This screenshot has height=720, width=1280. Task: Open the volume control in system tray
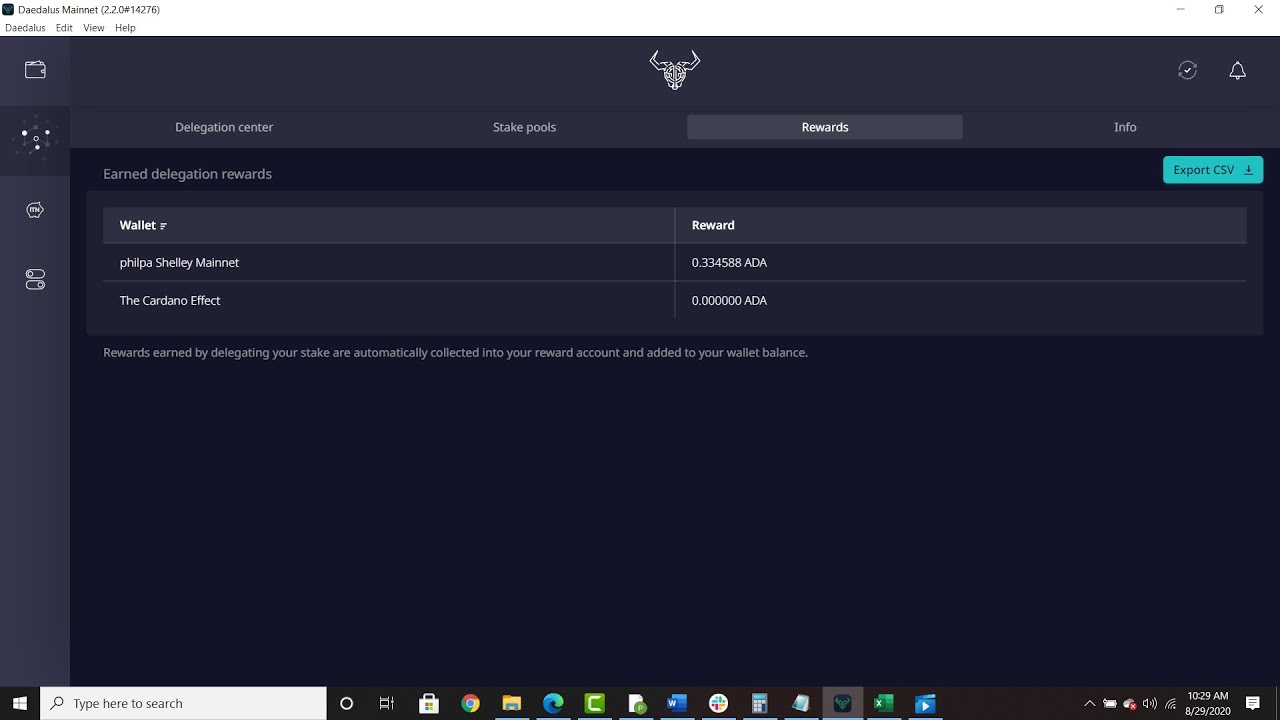pyautogui.click(x=1150, y=703)
